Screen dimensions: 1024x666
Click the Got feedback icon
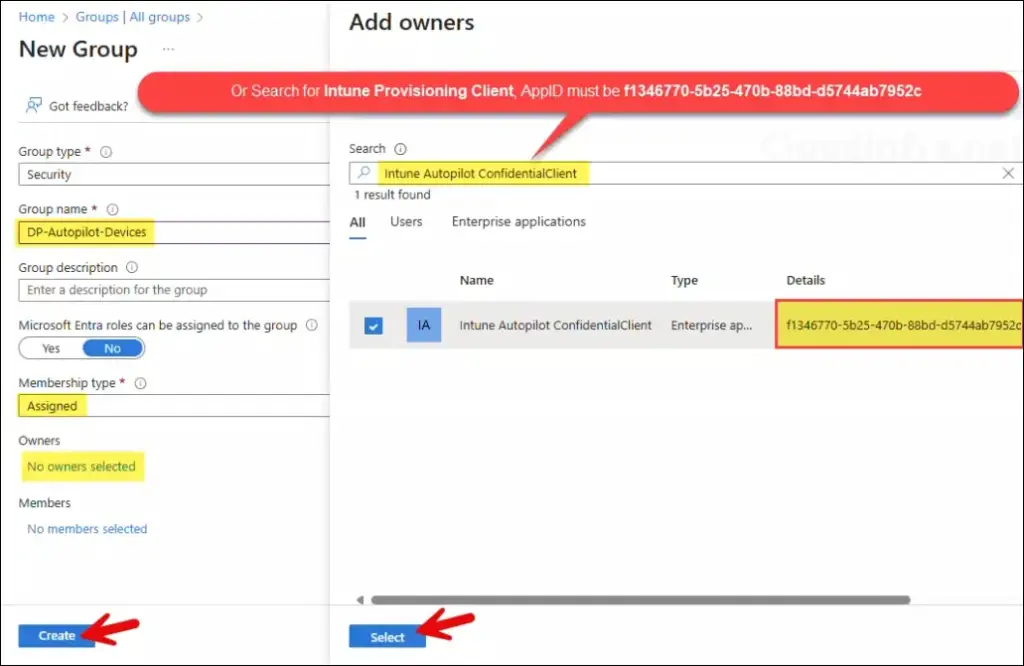tap(34, 106)
